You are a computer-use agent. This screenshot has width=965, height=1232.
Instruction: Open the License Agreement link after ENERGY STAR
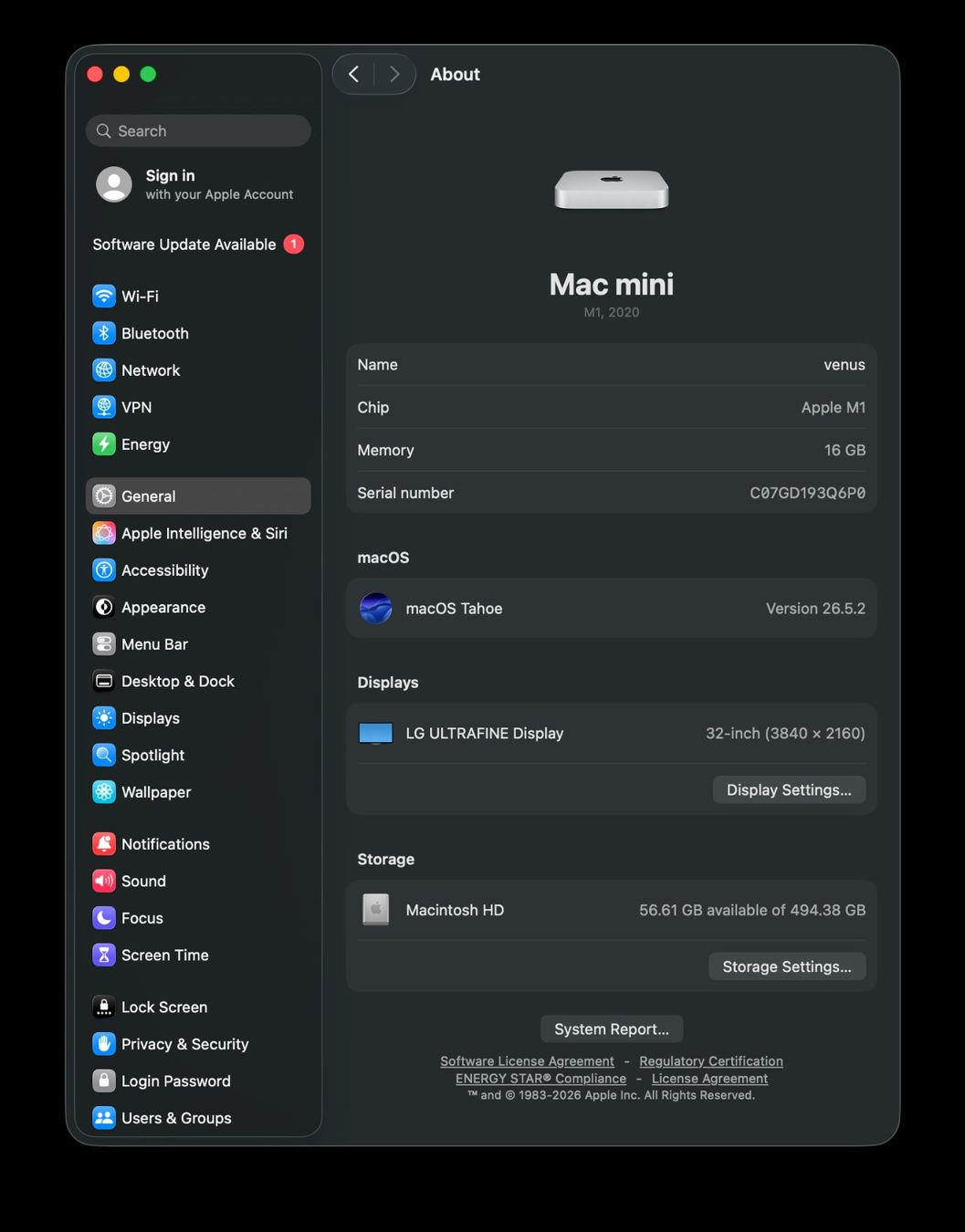[x=709, y=1079]
